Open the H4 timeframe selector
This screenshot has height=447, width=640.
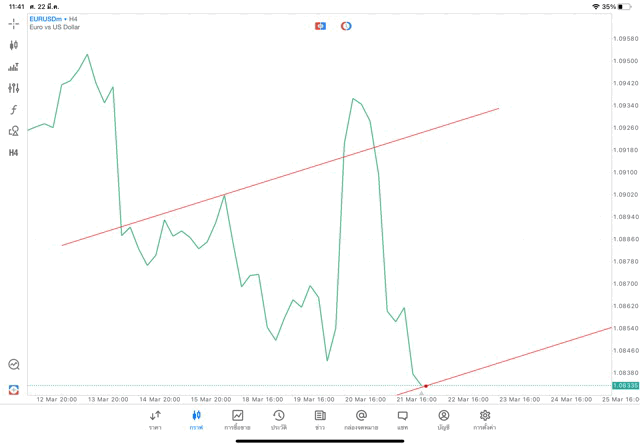pyautogui.click(x=14, y=153)
